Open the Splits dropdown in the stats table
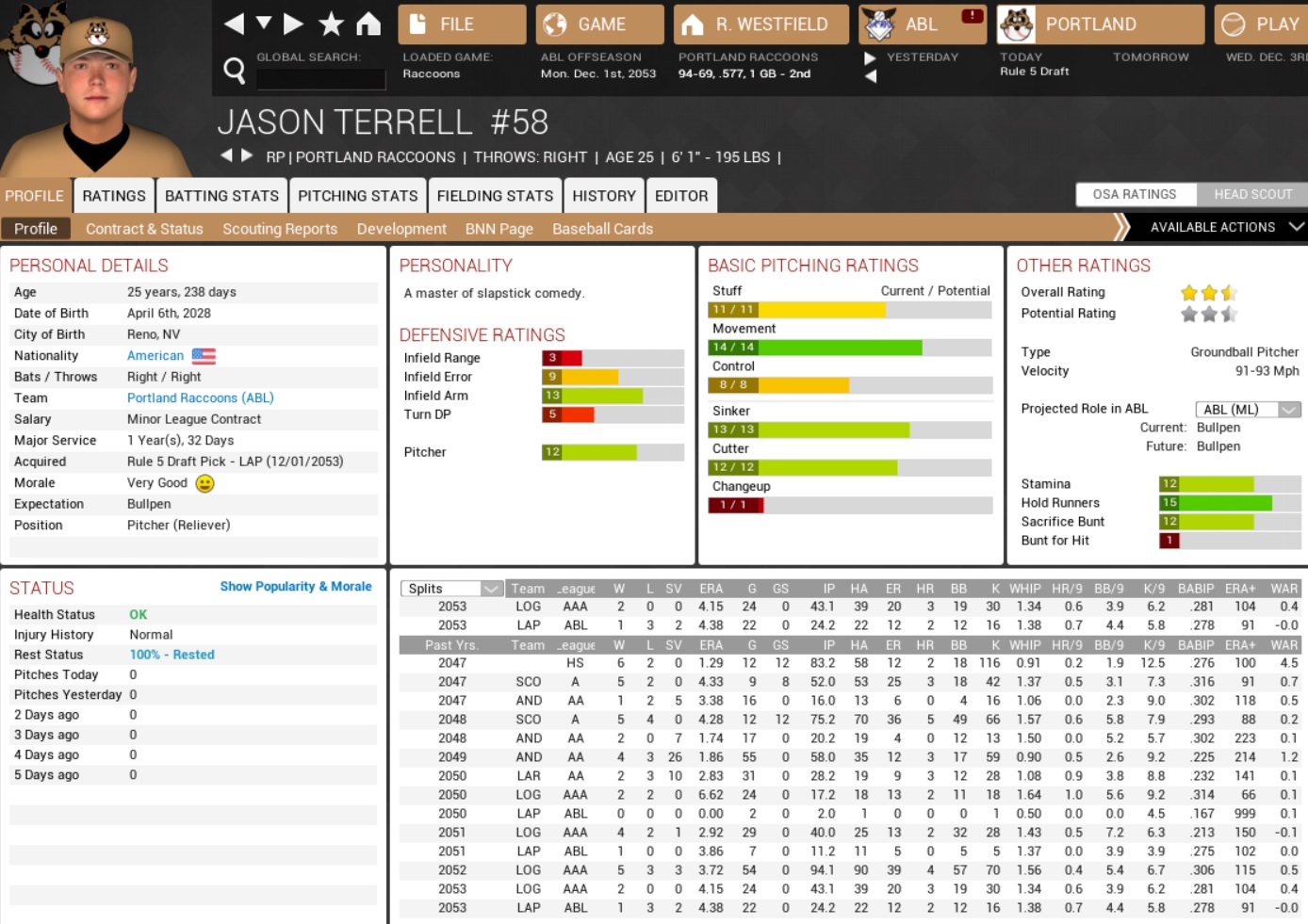 click(451, 589)
